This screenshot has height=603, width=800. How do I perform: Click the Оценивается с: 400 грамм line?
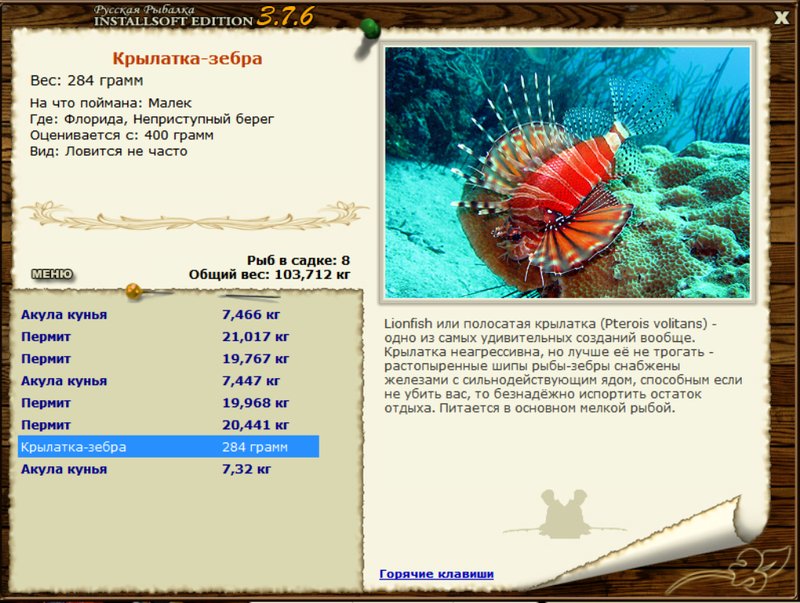[x=121, y=135]
